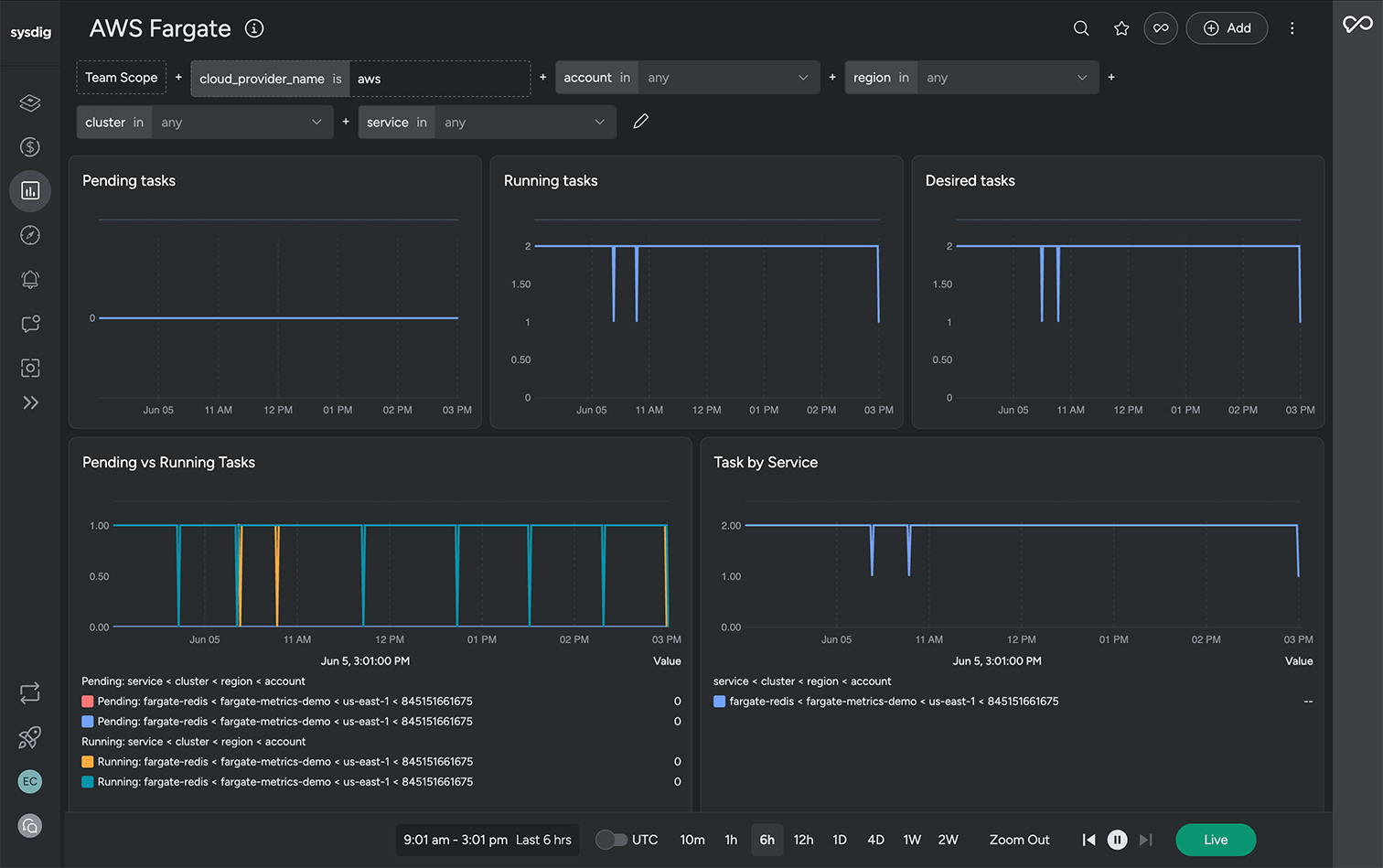
Task: Select the 6h time range
Action: pos(767,840)
